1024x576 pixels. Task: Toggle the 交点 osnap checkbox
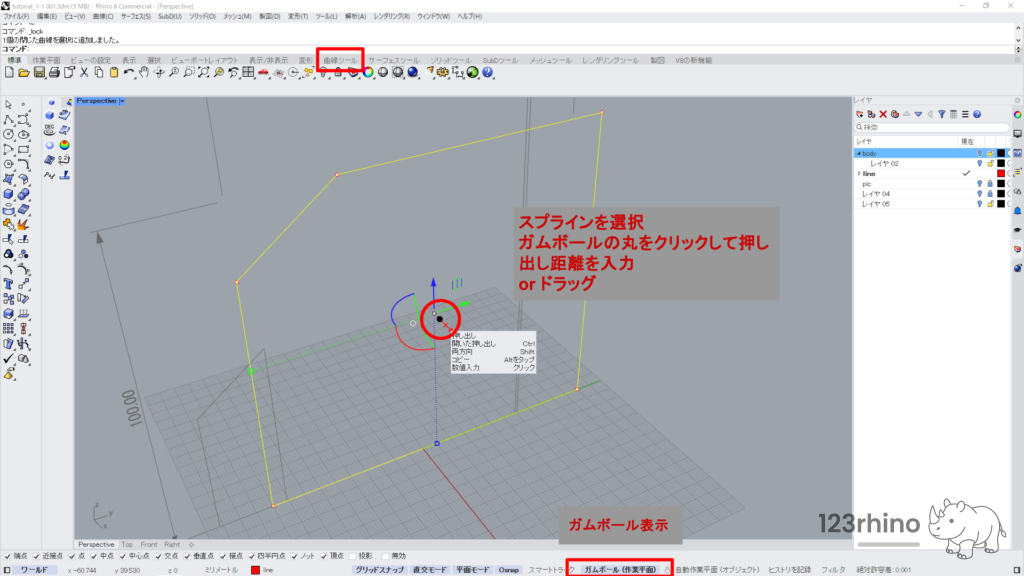(158, 556)
